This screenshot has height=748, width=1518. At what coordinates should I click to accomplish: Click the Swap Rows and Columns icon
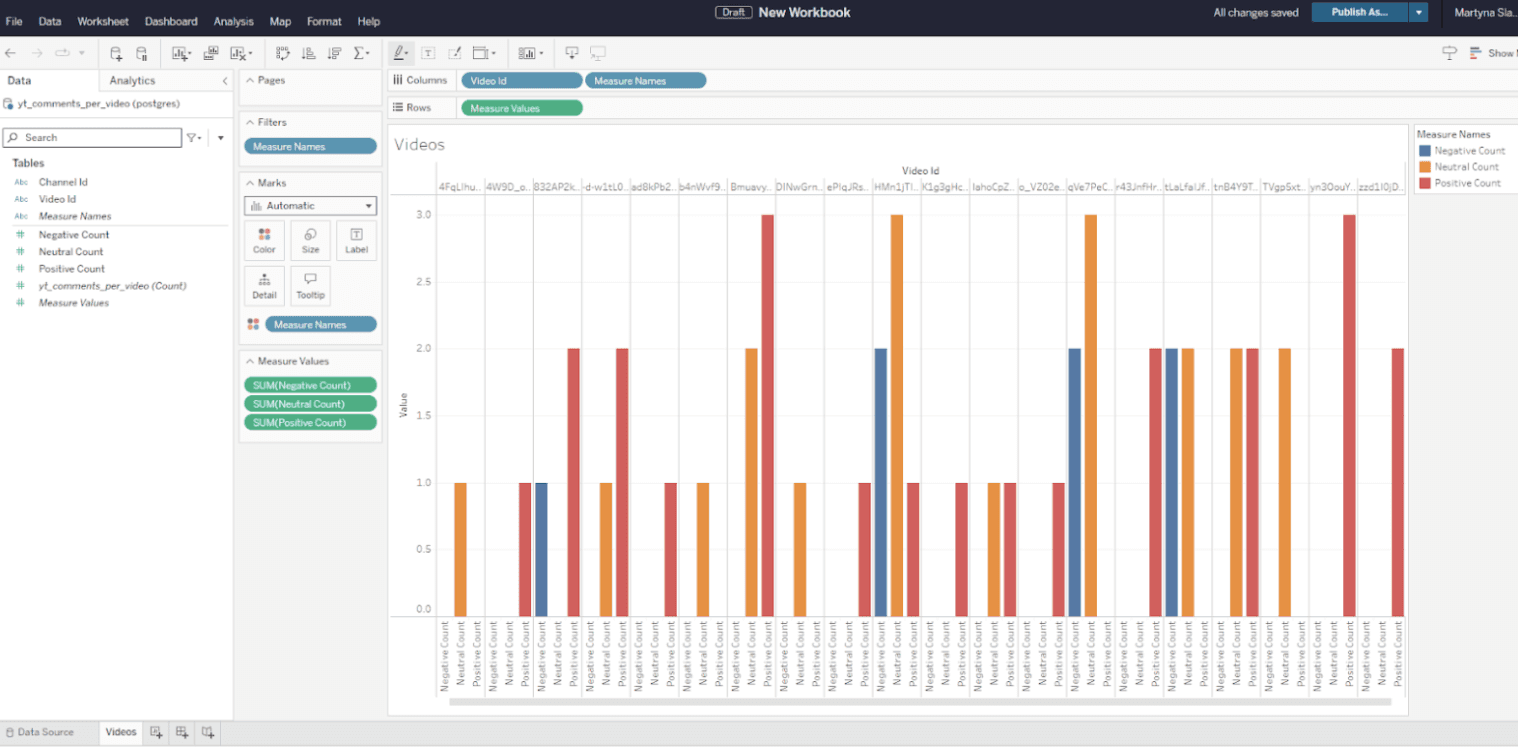[282, 53]
